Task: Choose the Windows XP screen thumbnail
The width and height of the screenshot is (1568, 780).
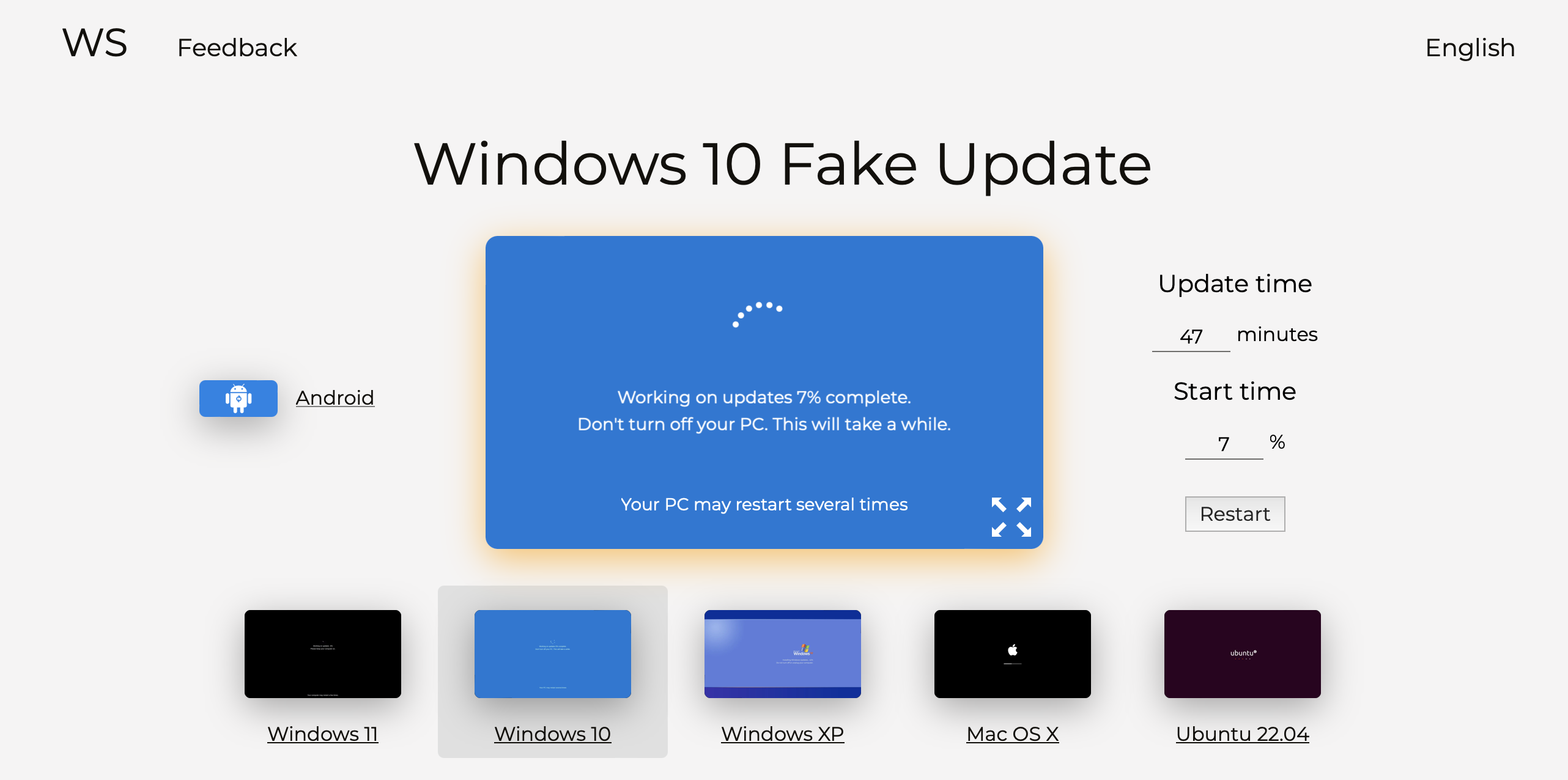Action: click(x=782, y=653)
